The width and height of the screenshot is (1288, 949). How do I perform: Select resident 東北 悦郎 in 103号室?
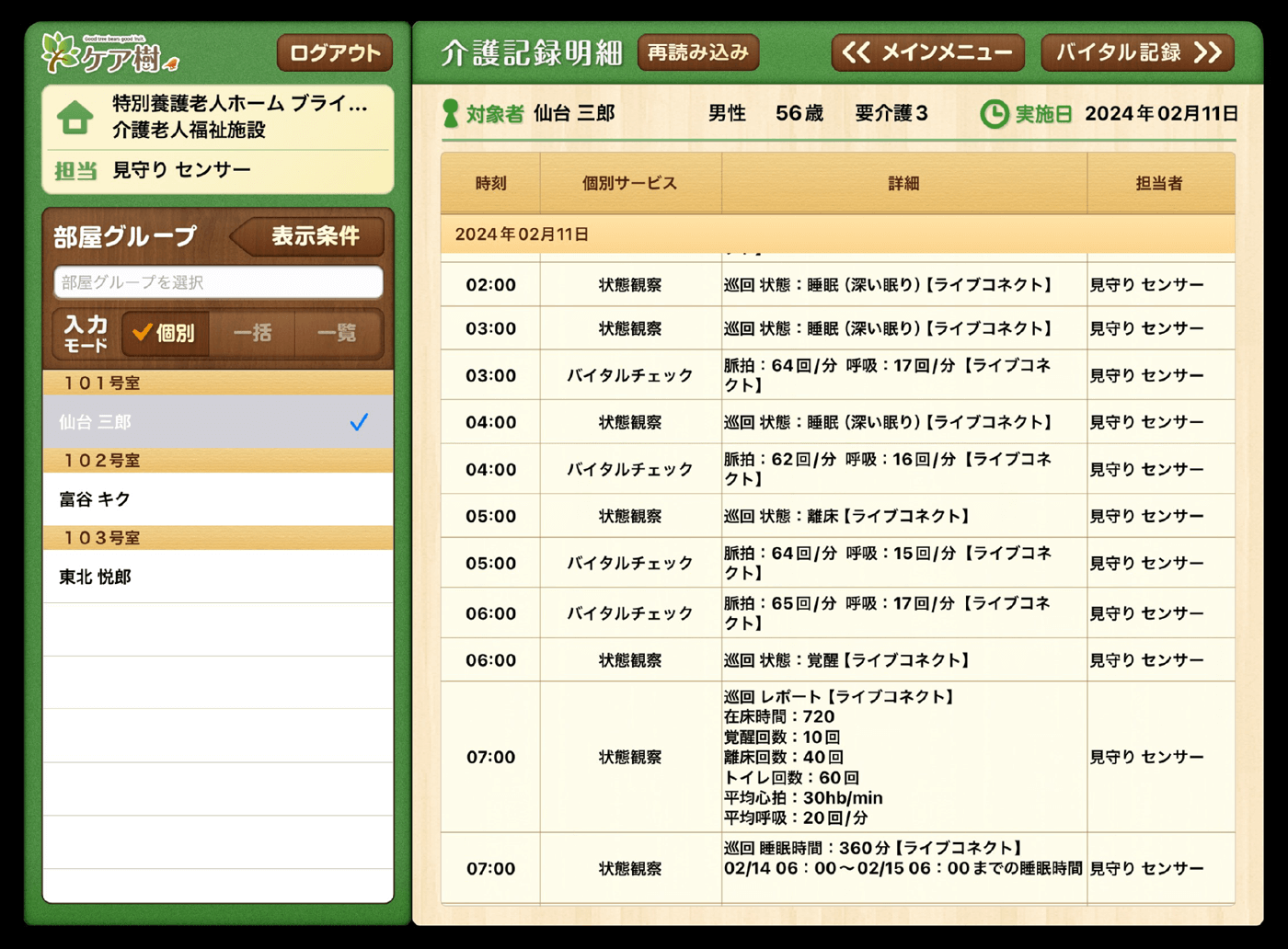(97, 577)
